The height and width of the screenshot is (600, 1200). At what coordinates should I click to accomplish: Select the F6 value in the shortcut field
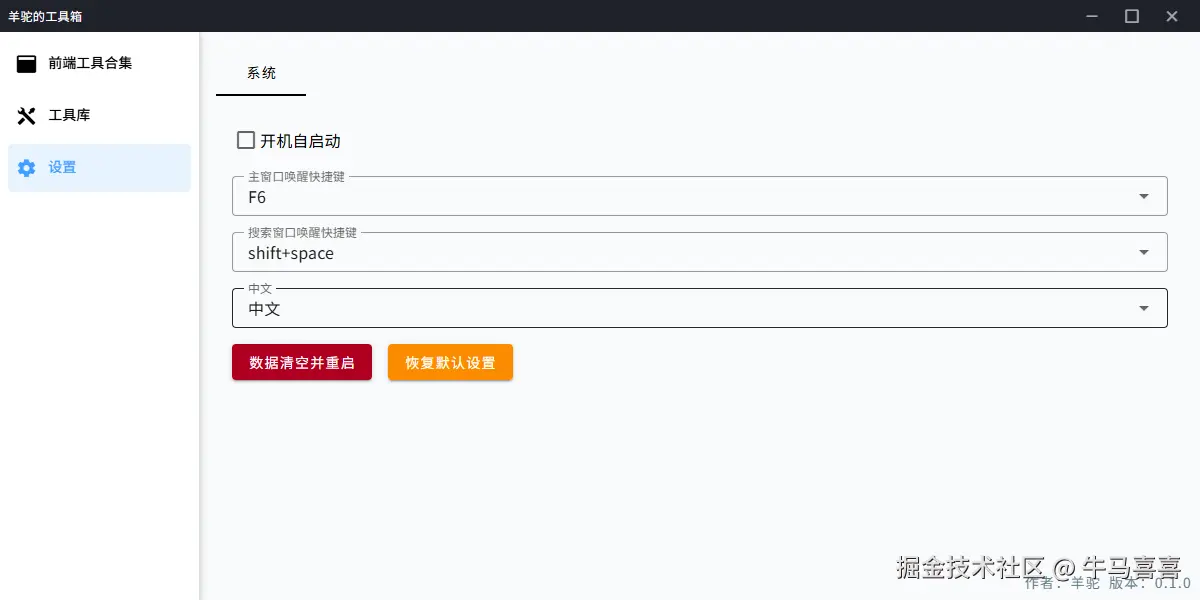256,197
